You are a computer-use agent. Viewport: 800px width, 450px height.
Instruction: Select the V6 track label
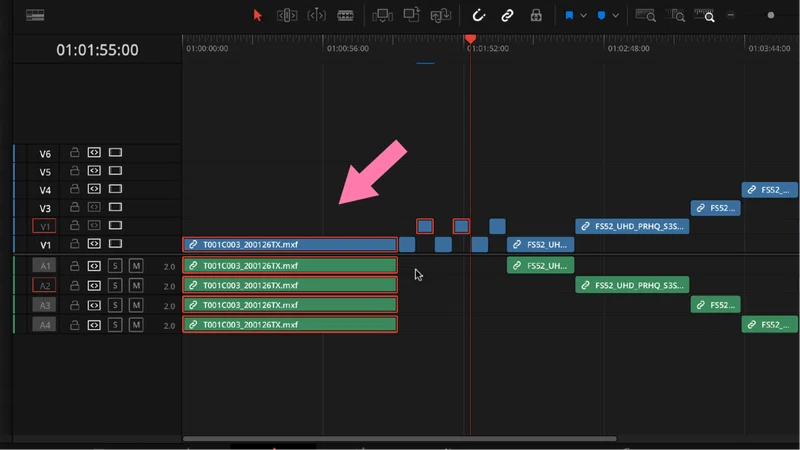45,154
